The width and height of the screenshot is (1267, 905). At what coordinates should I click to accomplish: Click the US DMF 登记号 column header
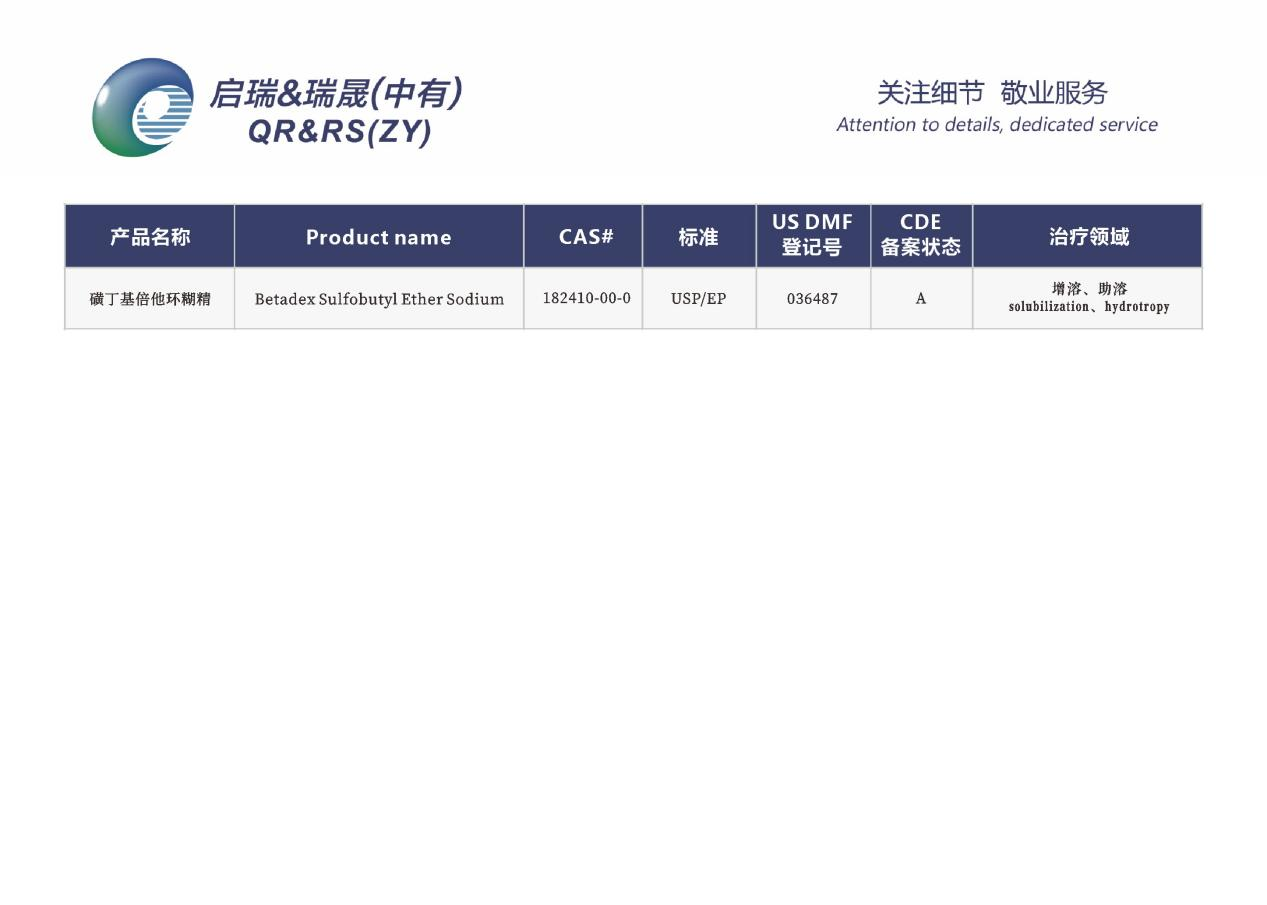(x=813, y=236)
